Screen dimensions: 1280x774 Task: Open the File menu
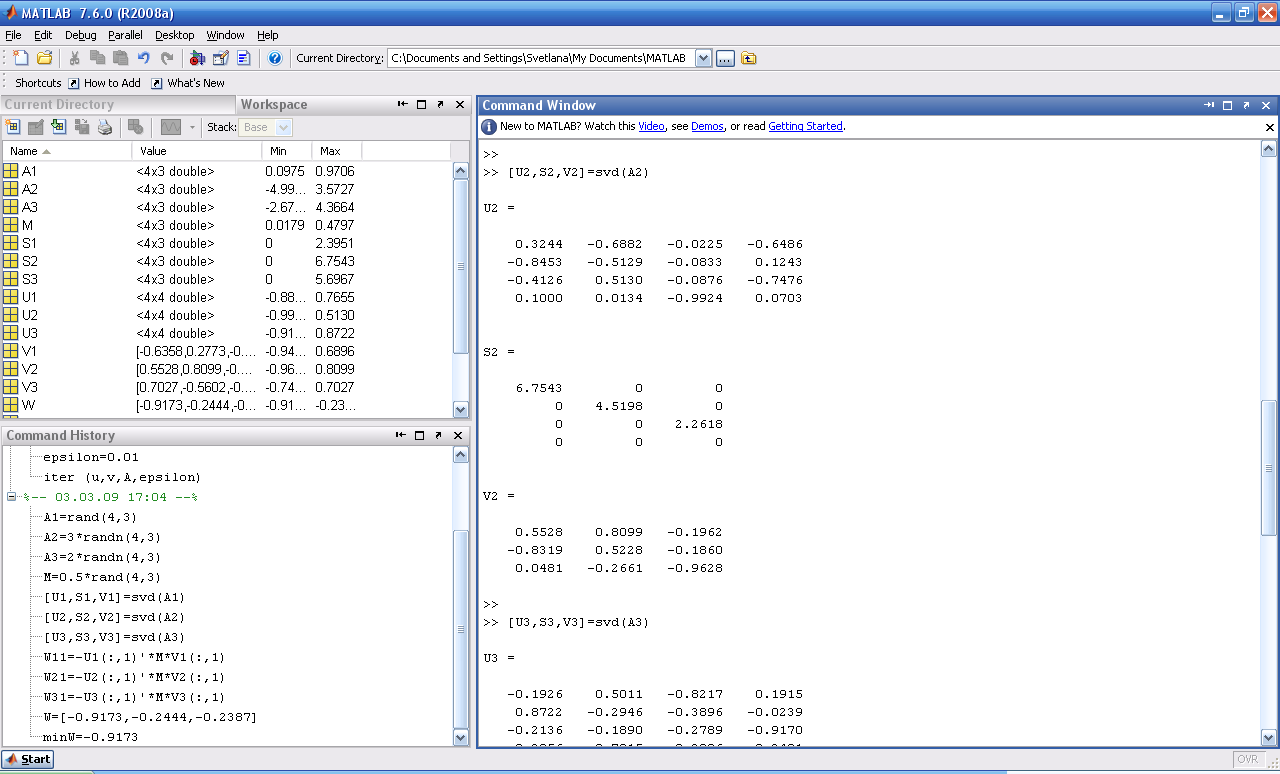13,35
